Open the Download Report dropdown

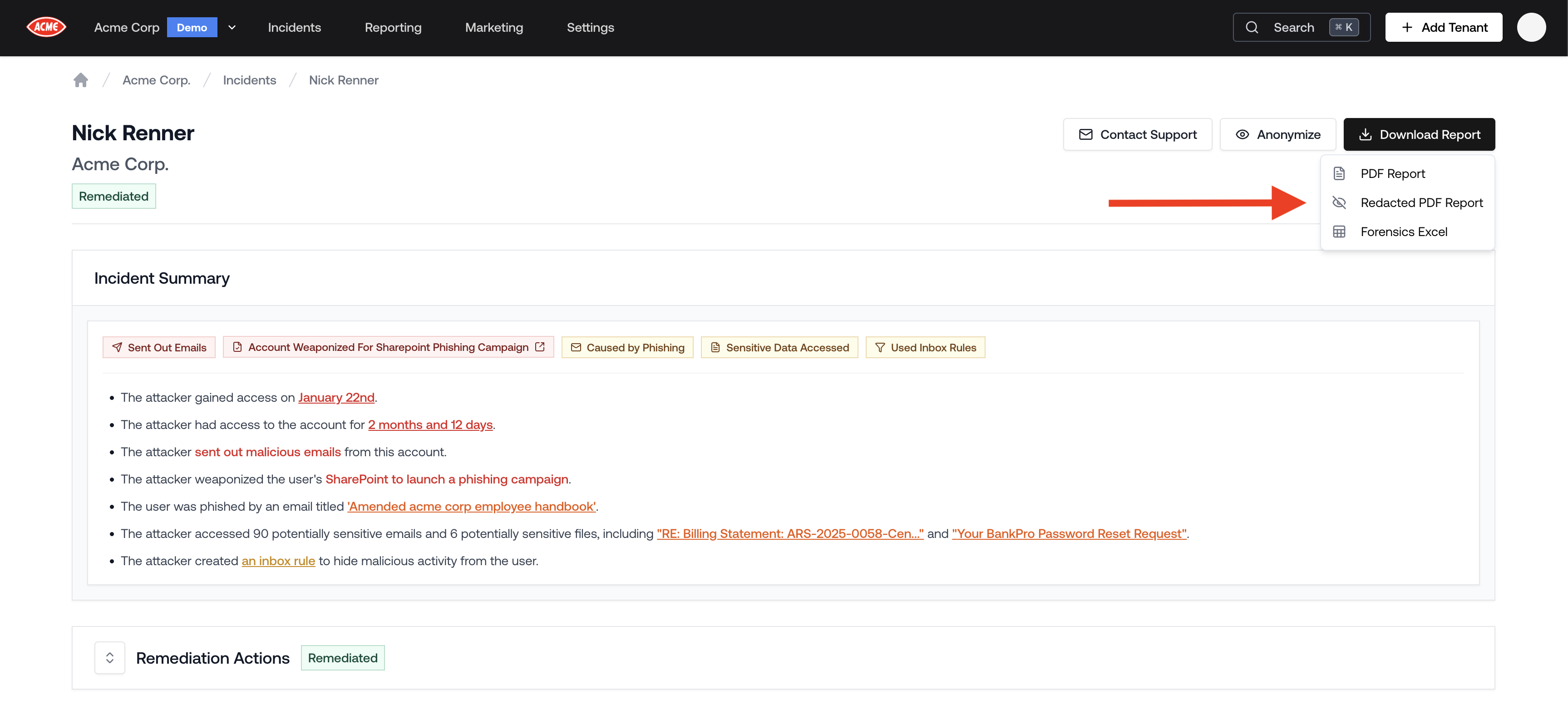tap(1419, 134)
